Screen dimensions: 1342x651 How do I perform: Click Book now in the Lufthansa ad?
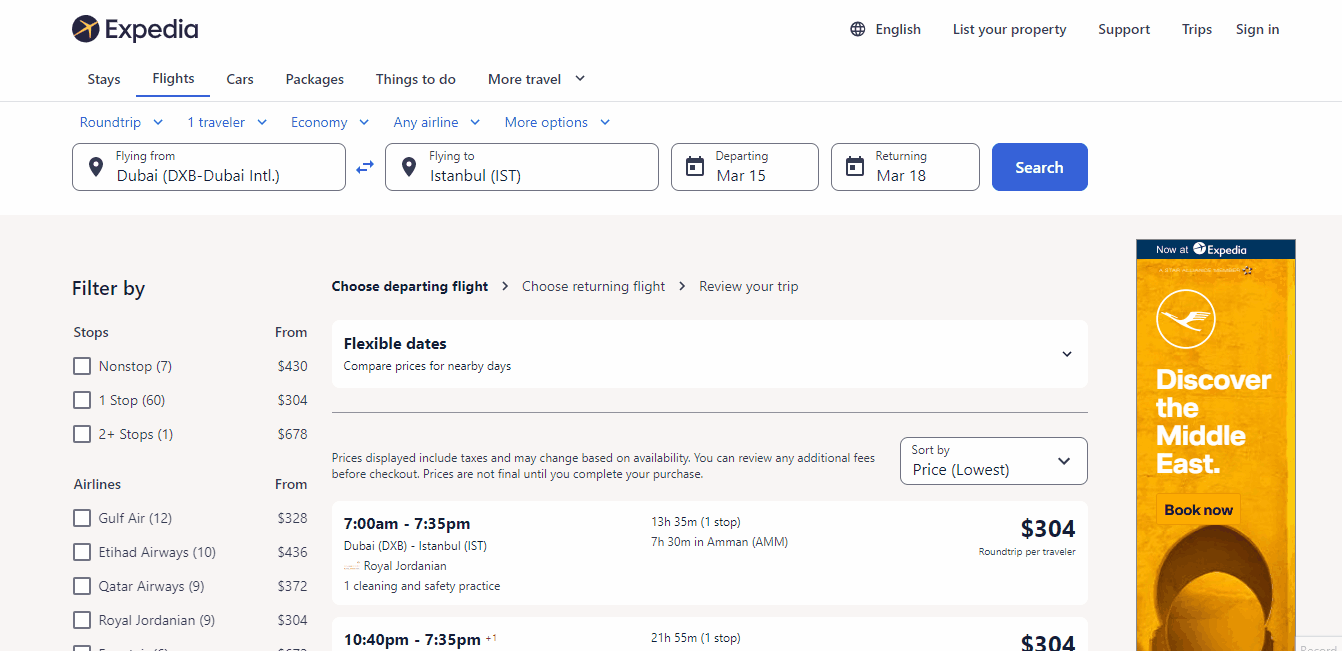1198,510
